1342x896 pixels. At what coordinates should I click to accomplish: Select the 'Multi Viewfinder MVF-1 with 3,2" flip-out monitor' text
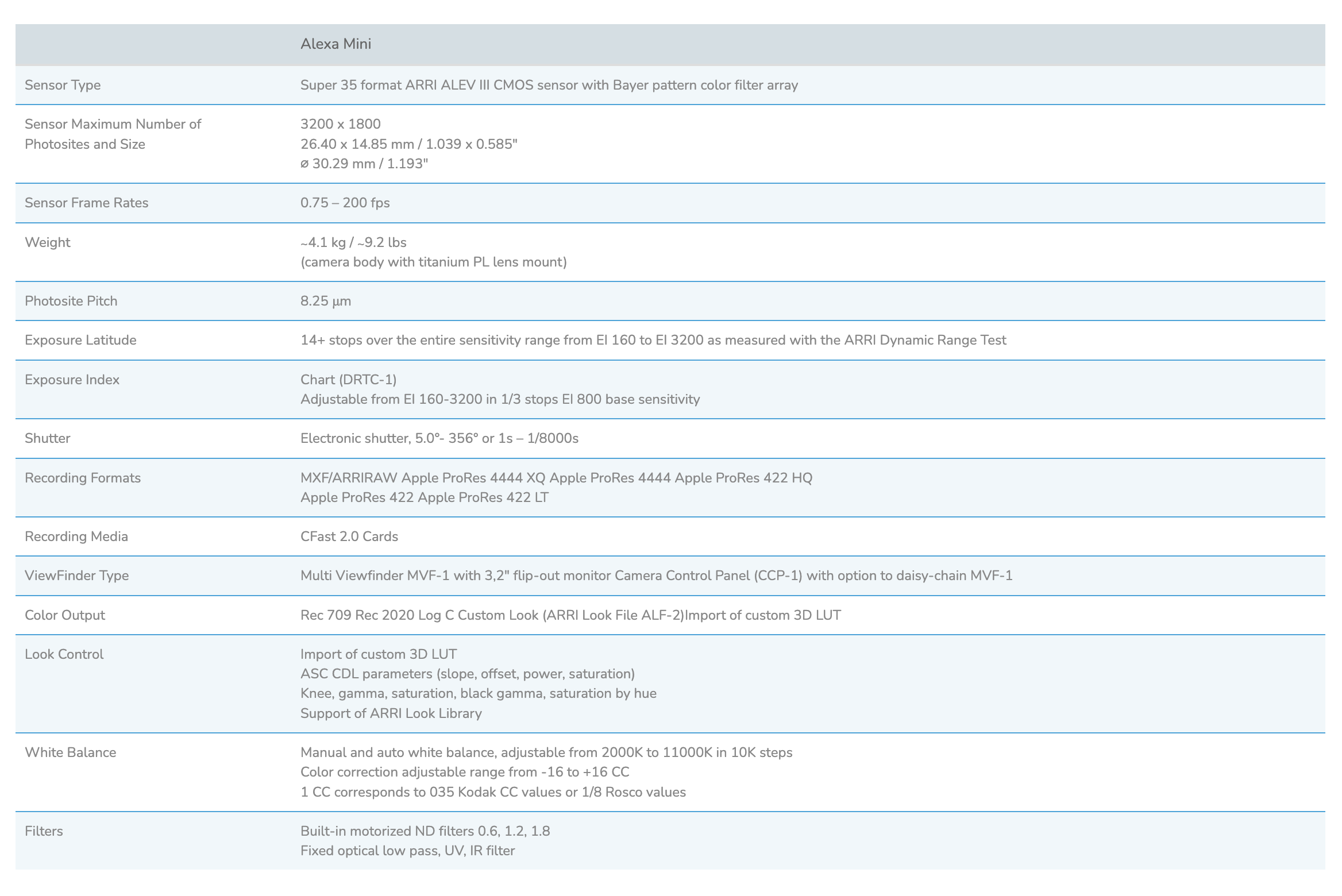(x=456, y=576)
